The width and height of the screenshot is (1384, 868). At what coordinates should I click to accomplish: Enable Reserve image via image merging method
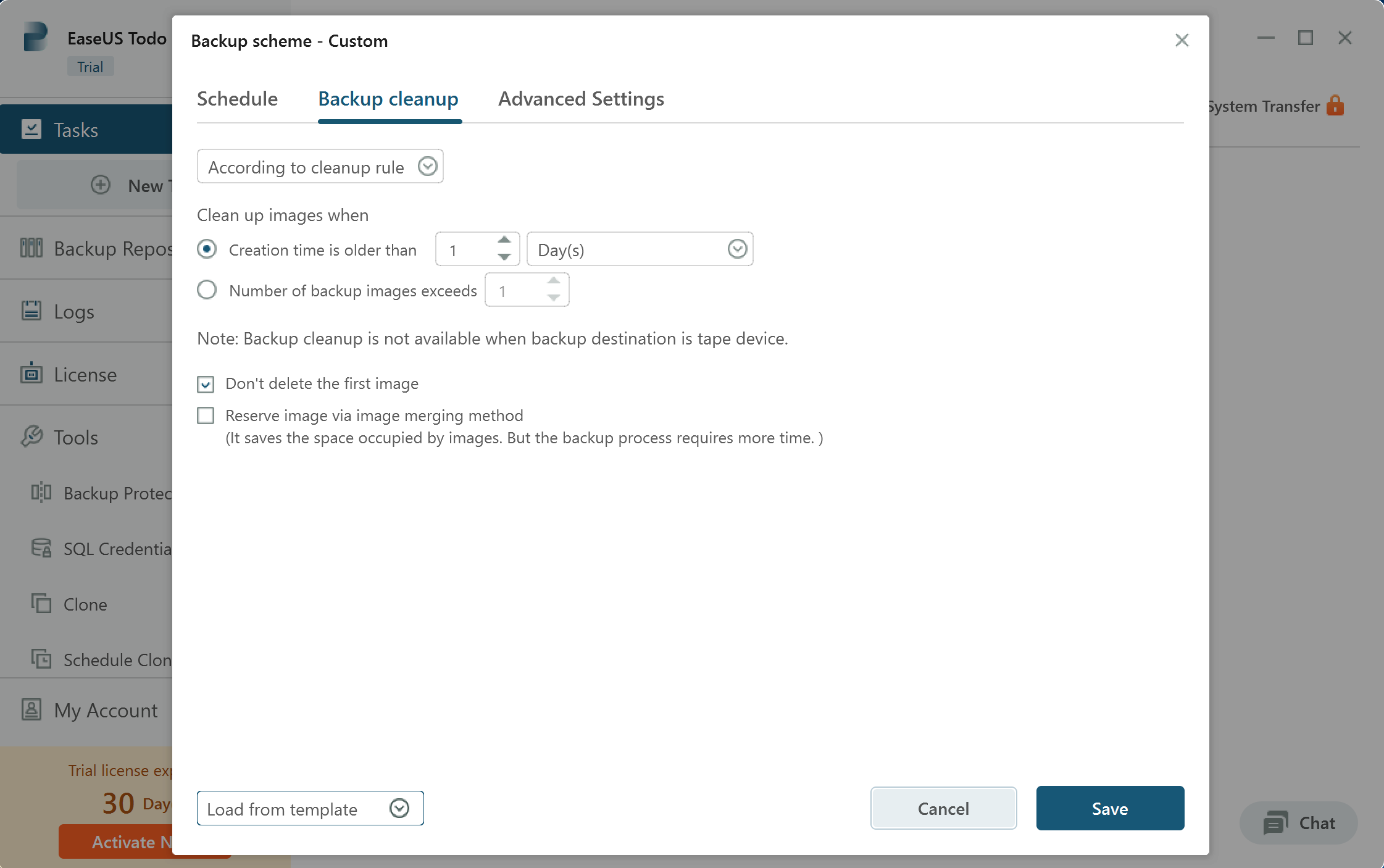coord(206,415)
